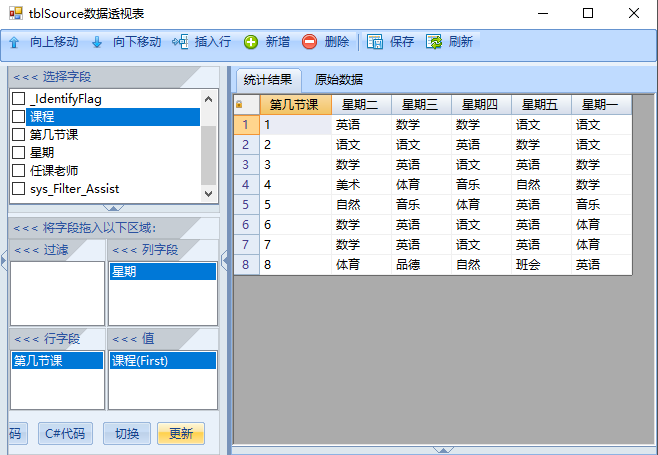Image resolution: width=658 pixels, height=455 pixels.
Task: Click splitter arrow between panels
Action: click(225, 261)
